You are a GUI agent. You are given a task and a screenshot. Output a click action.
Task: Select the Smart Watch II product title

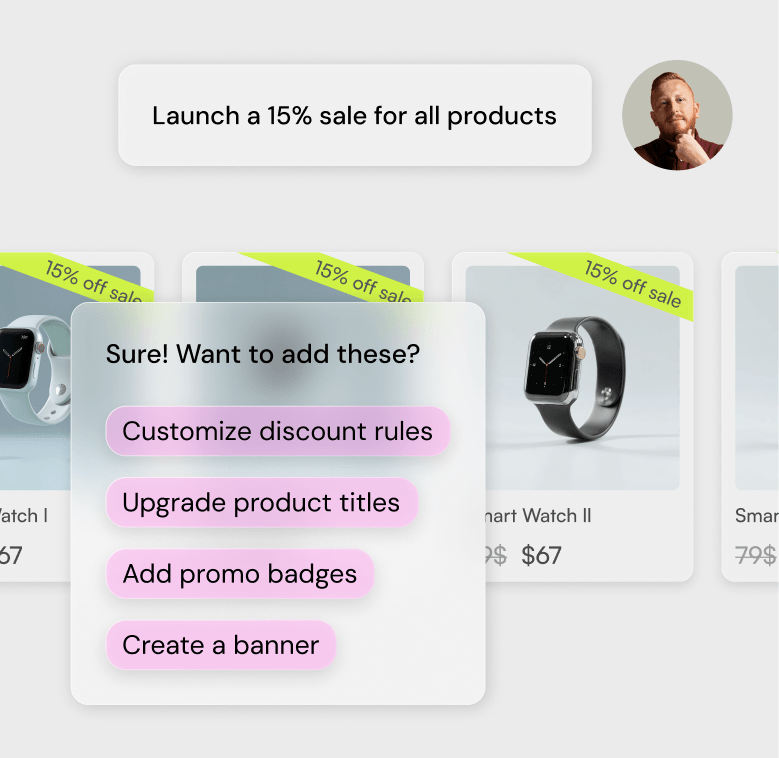pos(539,516)
